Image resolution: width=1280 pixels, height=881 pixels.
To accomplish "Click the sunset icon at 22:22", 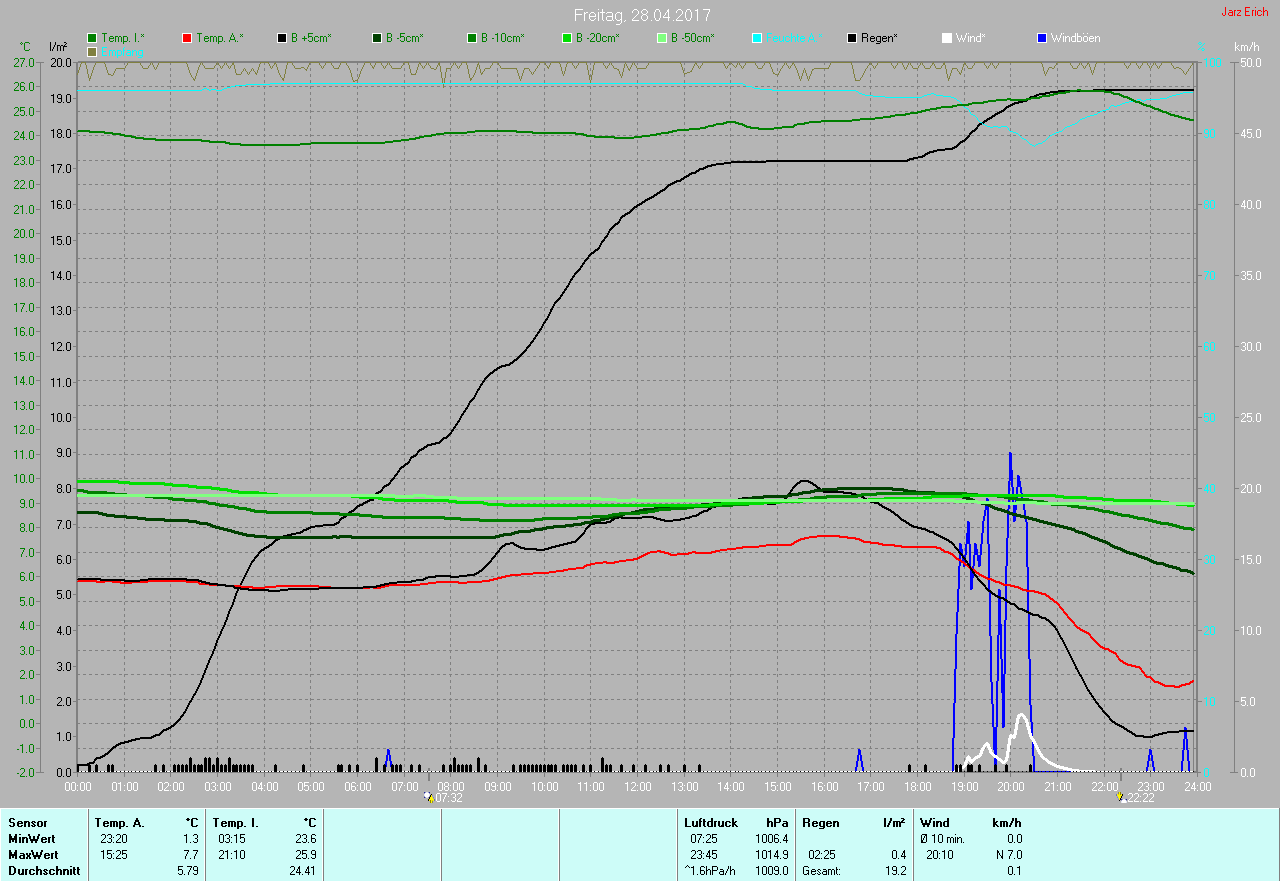I will 1121,797.
